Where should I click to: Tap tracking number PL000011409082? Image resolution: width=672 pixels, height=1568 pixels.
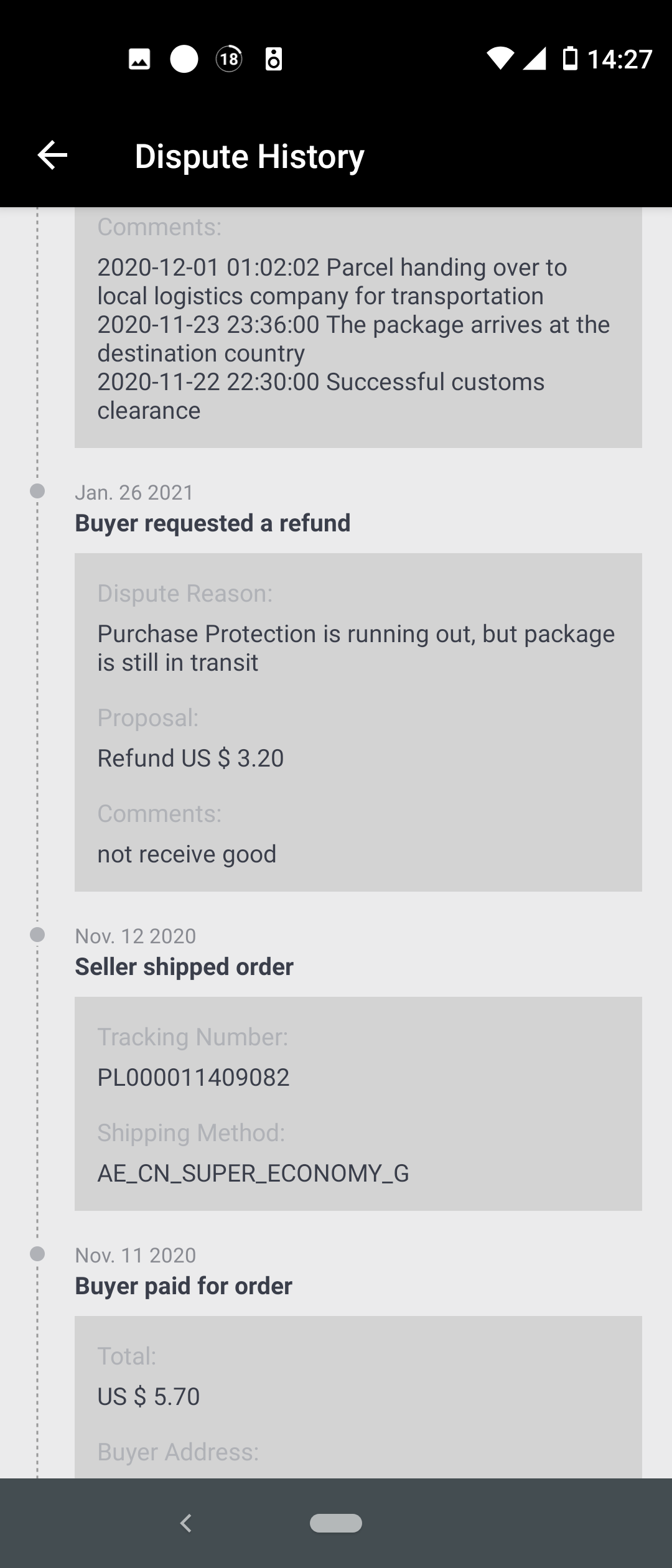click(x=194, y=1078)
